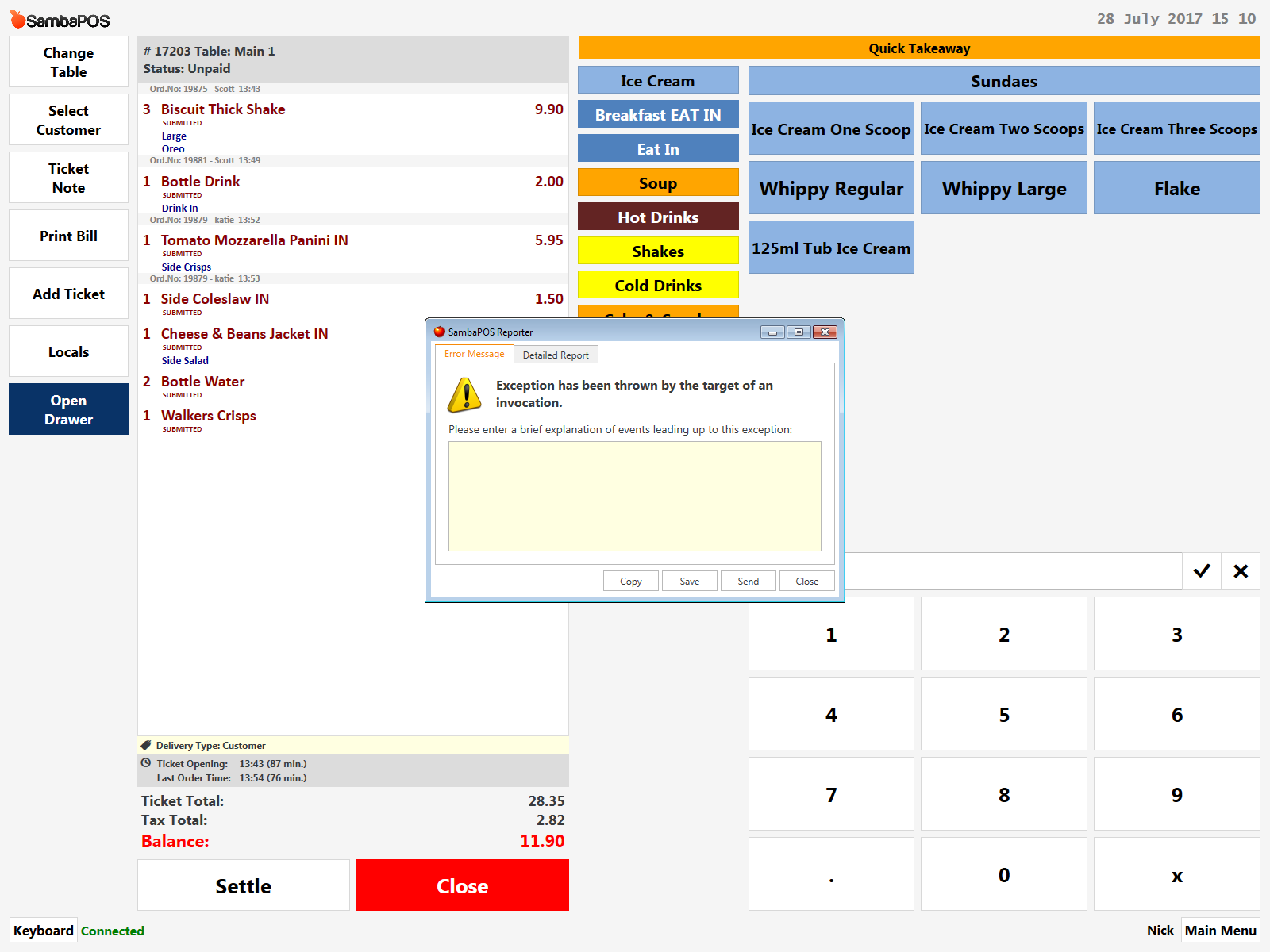Click the tag icon next to Delivery Type

pos(146,746)
